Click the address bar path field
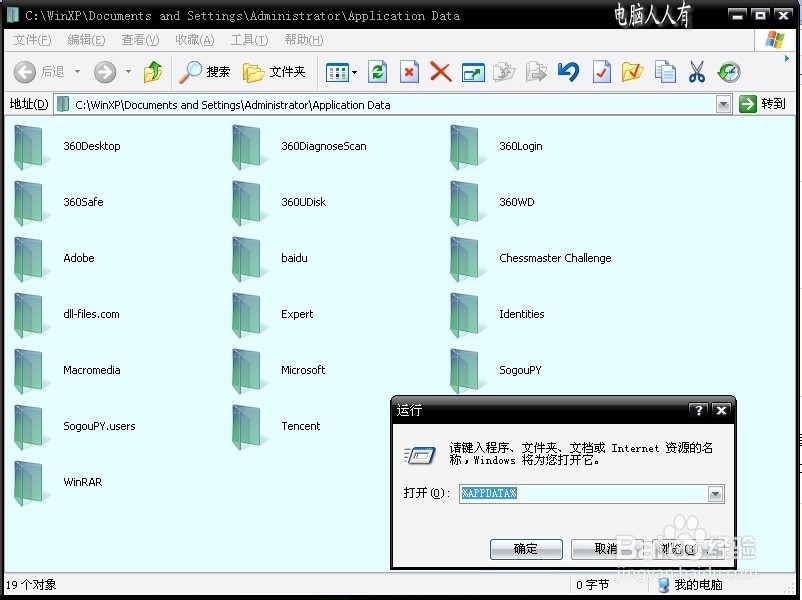 386,105
